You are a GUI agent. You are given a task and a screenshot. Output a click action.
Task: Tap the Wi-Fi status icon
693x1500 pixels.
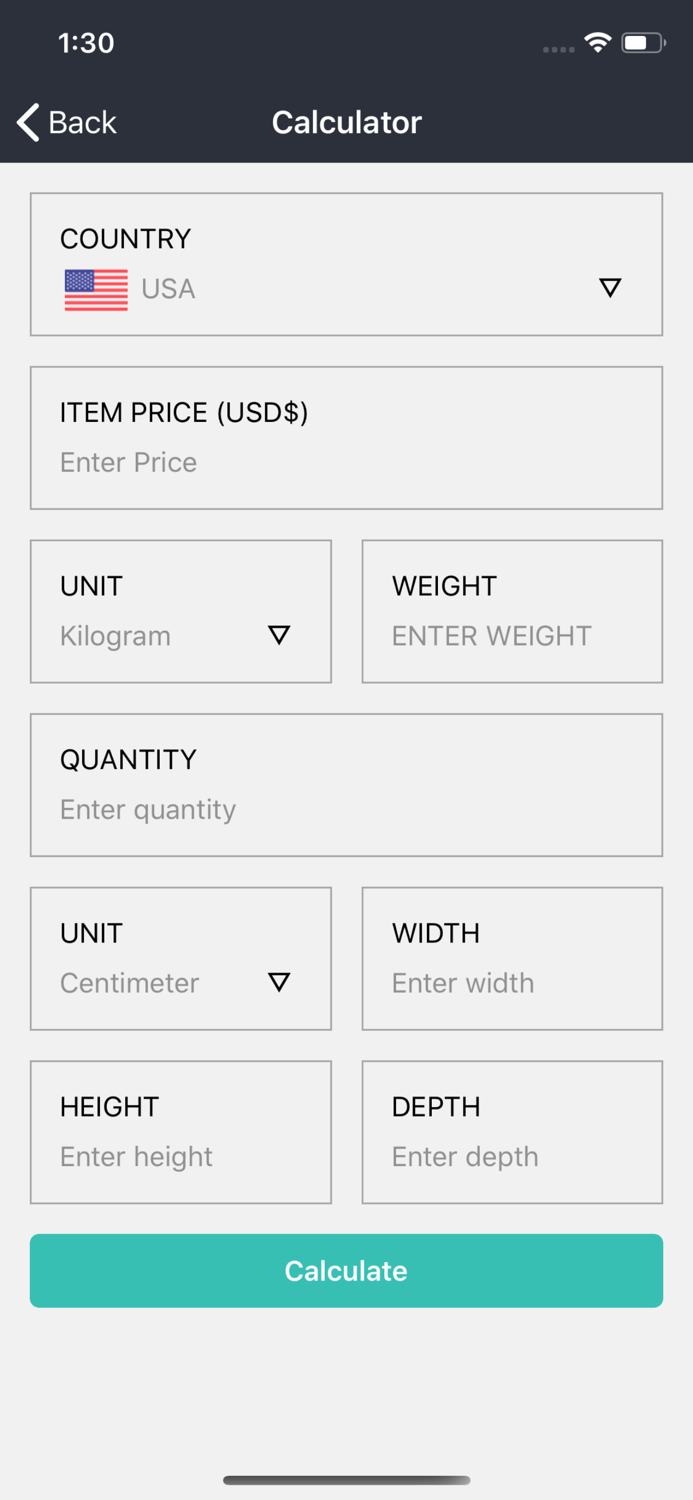(598, 43)
